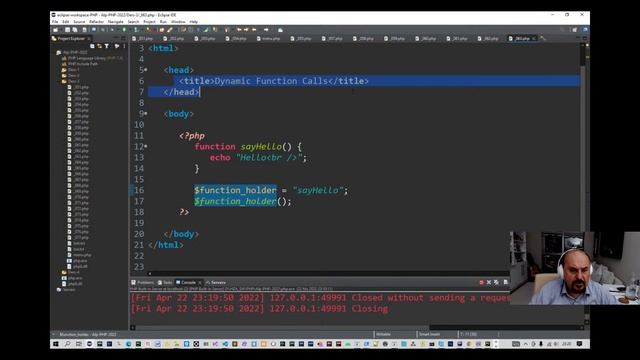640x360 pixels.
Task: Switch to the Tasks tab
Action: 165,282
